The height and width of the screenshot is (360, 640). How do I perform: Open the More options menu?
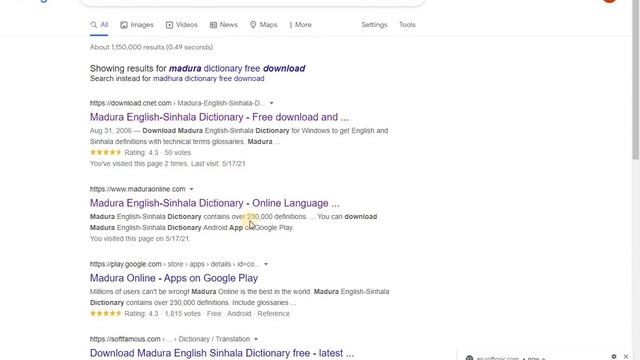(301, 25)
